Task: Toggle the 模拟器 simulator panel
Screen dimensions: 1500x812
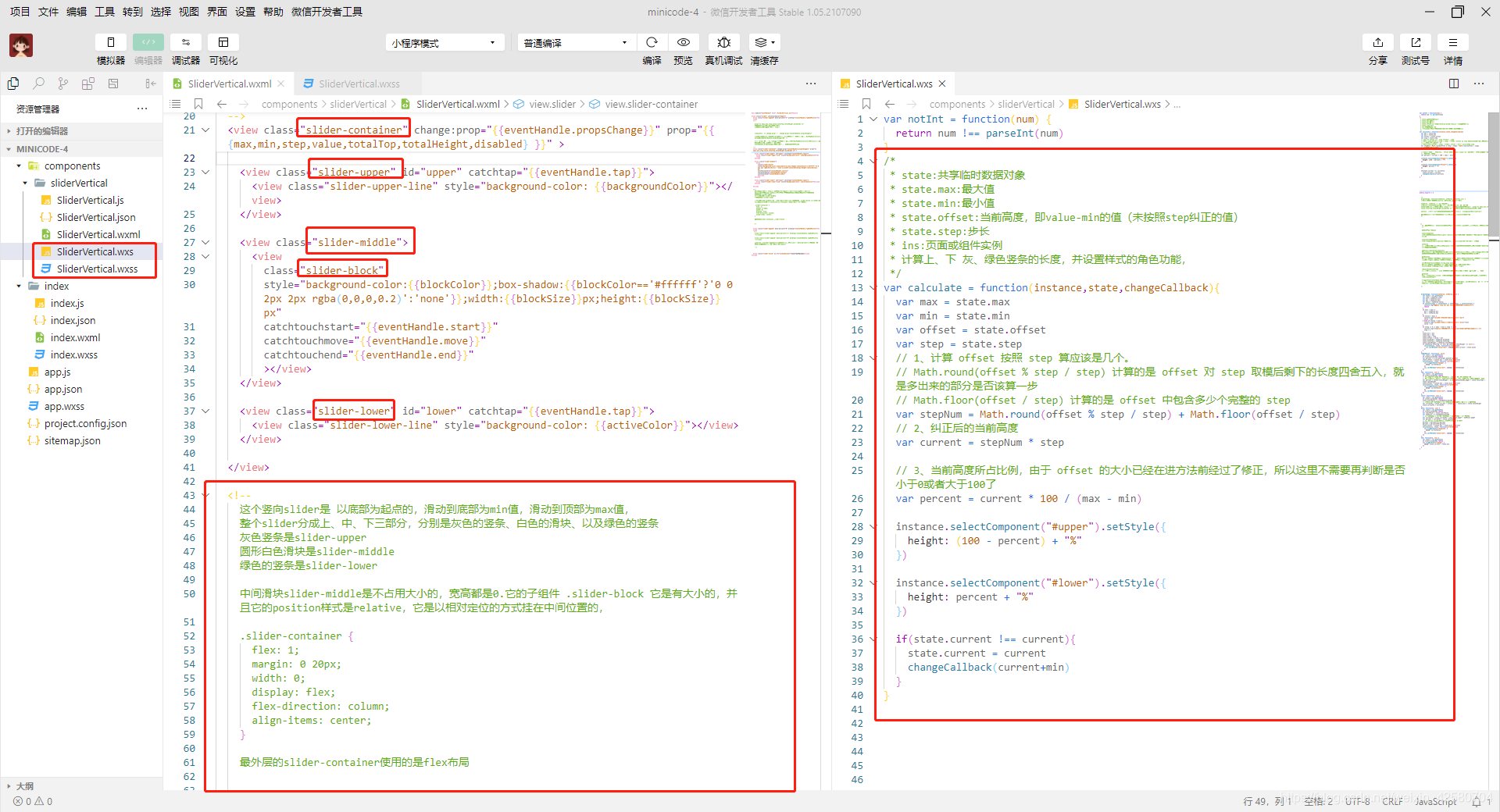Action: coord(111,42)
